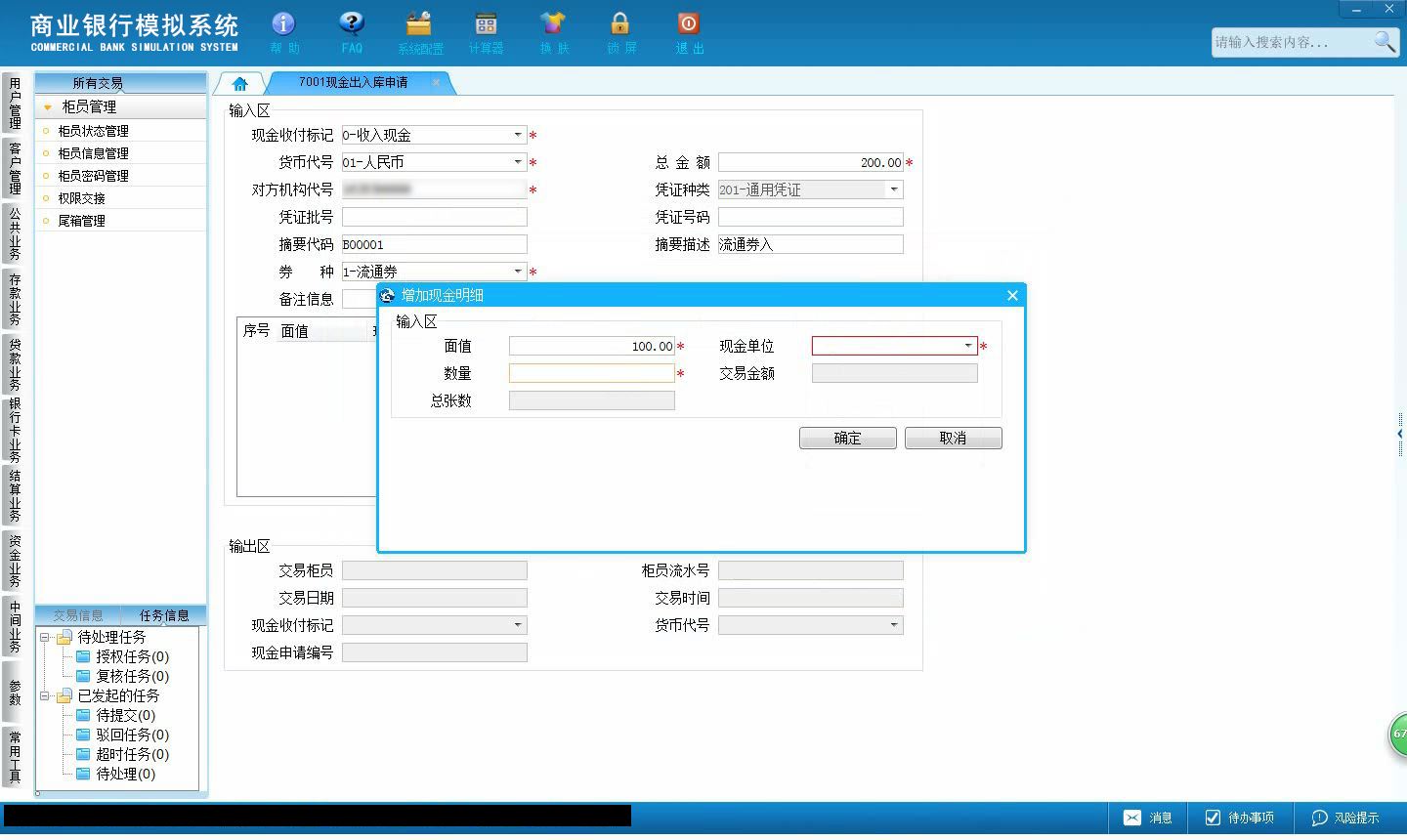
Task: Open the 客户管理 side tab
Action: coord(14,168)
